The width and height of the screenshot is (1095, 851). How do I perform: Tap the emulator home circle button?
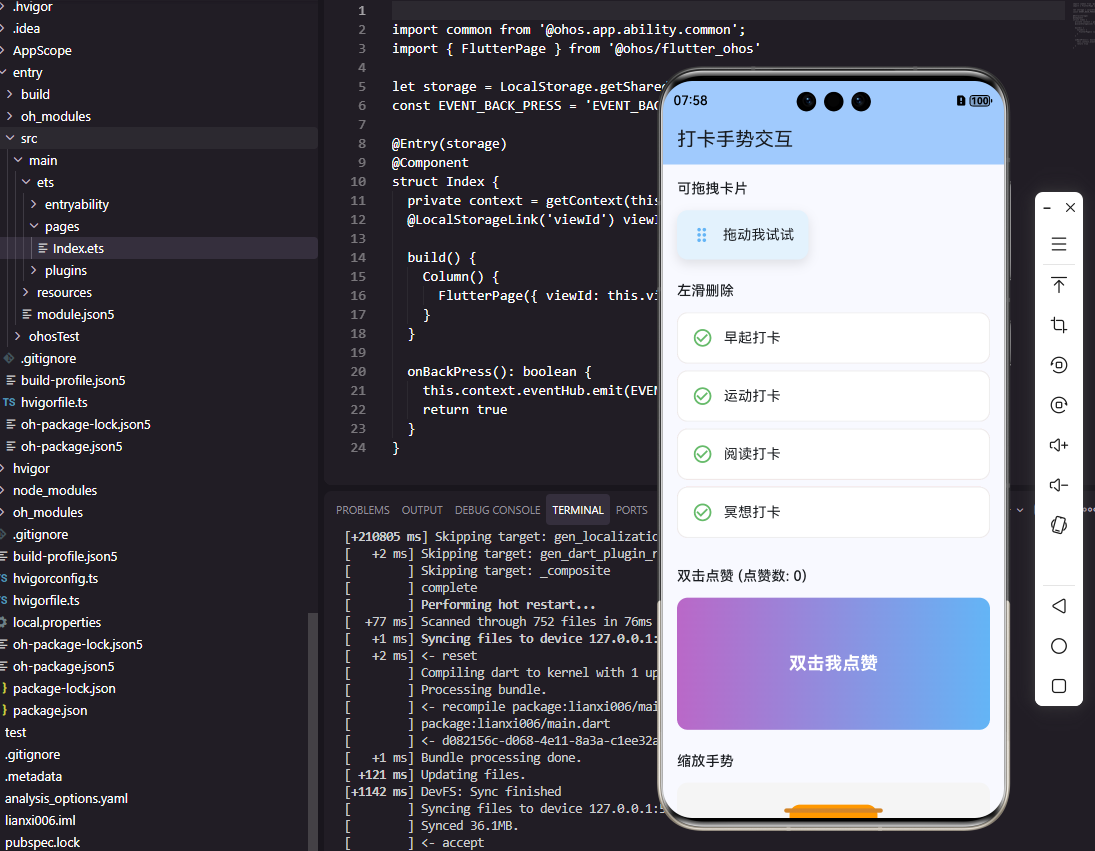click(1059, 646)
